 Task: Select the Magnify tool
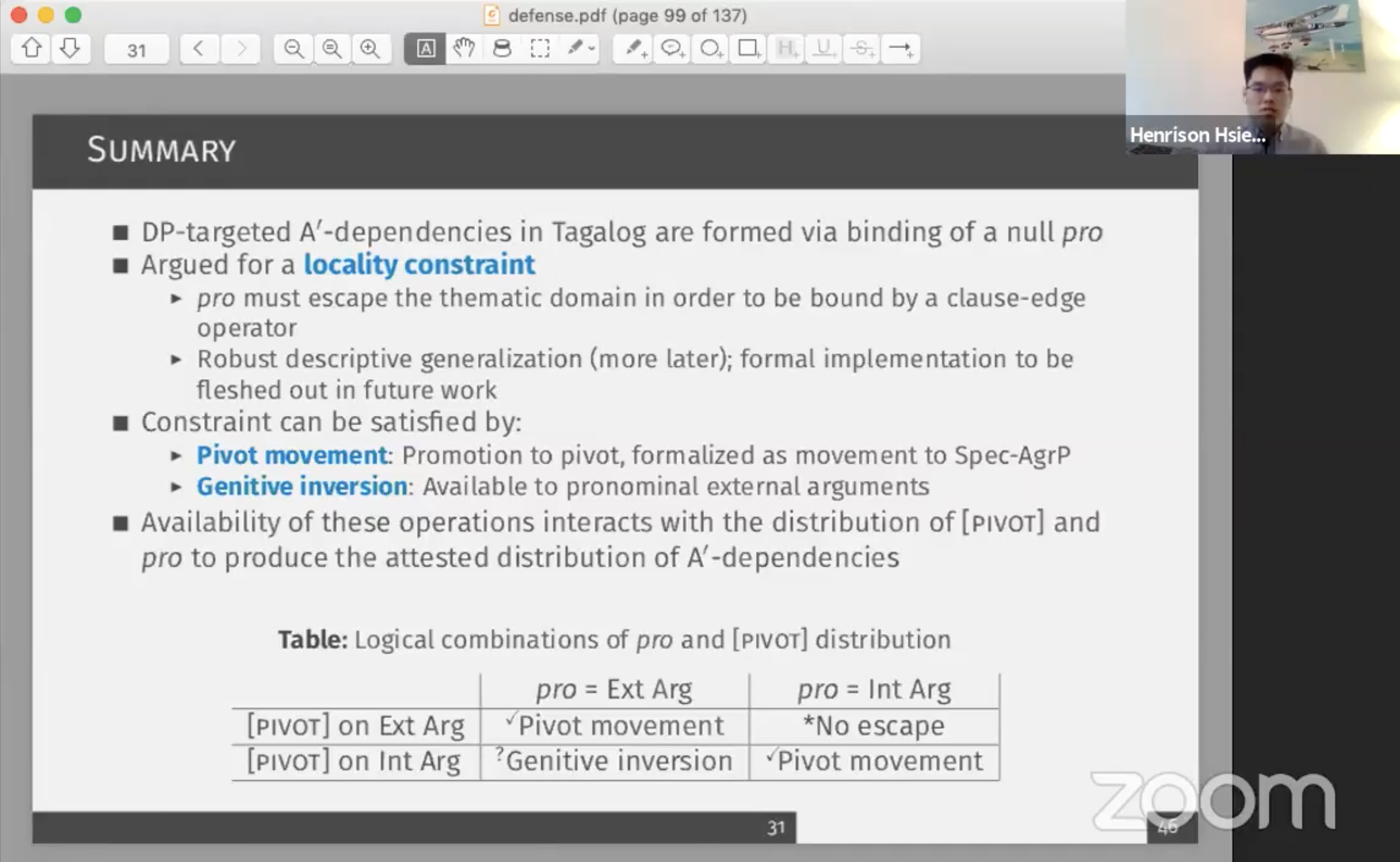pyautogui.click(x=502, y=48)
